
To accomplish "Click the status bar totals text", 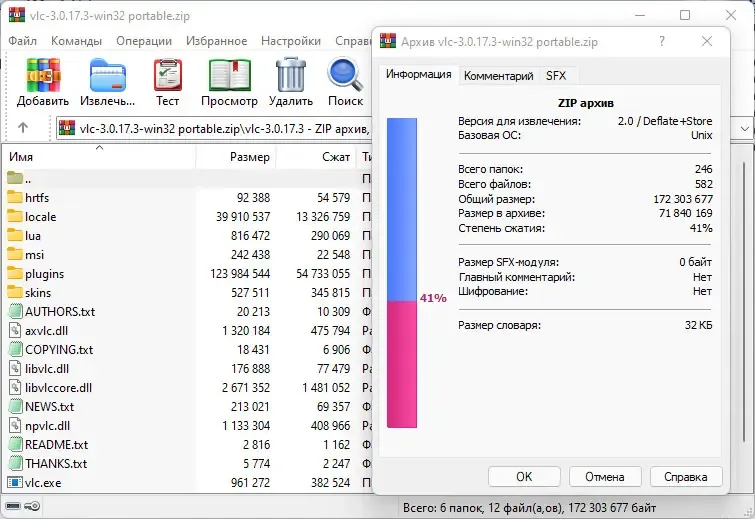I will [x=529, y=508].
